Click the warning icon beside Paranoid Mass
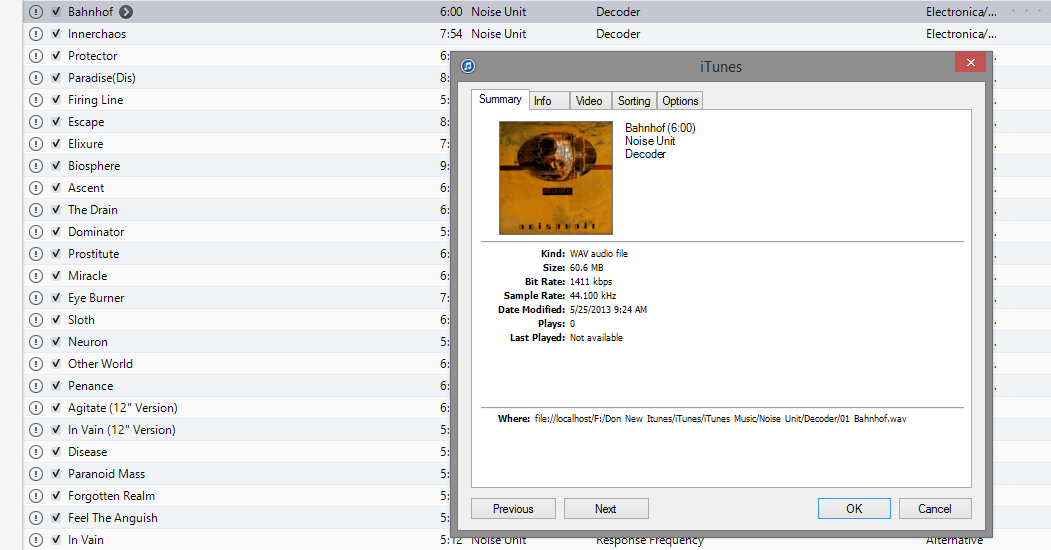Viewport: 1051px width, 550px height. (36, 474)
